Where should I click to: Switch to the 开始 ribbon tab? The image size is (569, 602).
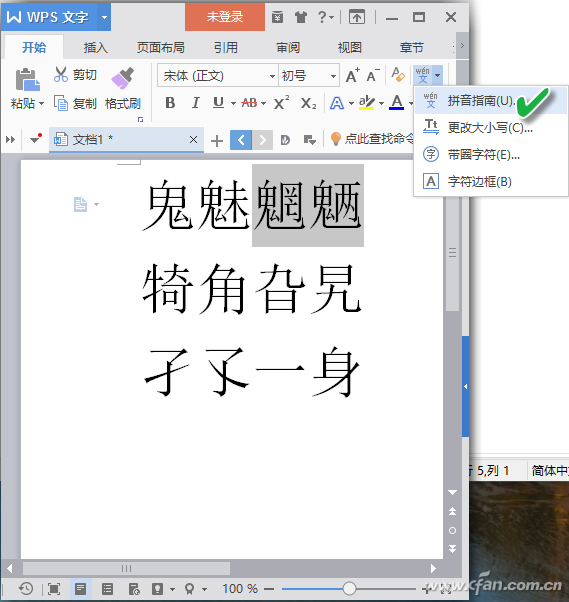pyautogui.click(x=34, y=47)
